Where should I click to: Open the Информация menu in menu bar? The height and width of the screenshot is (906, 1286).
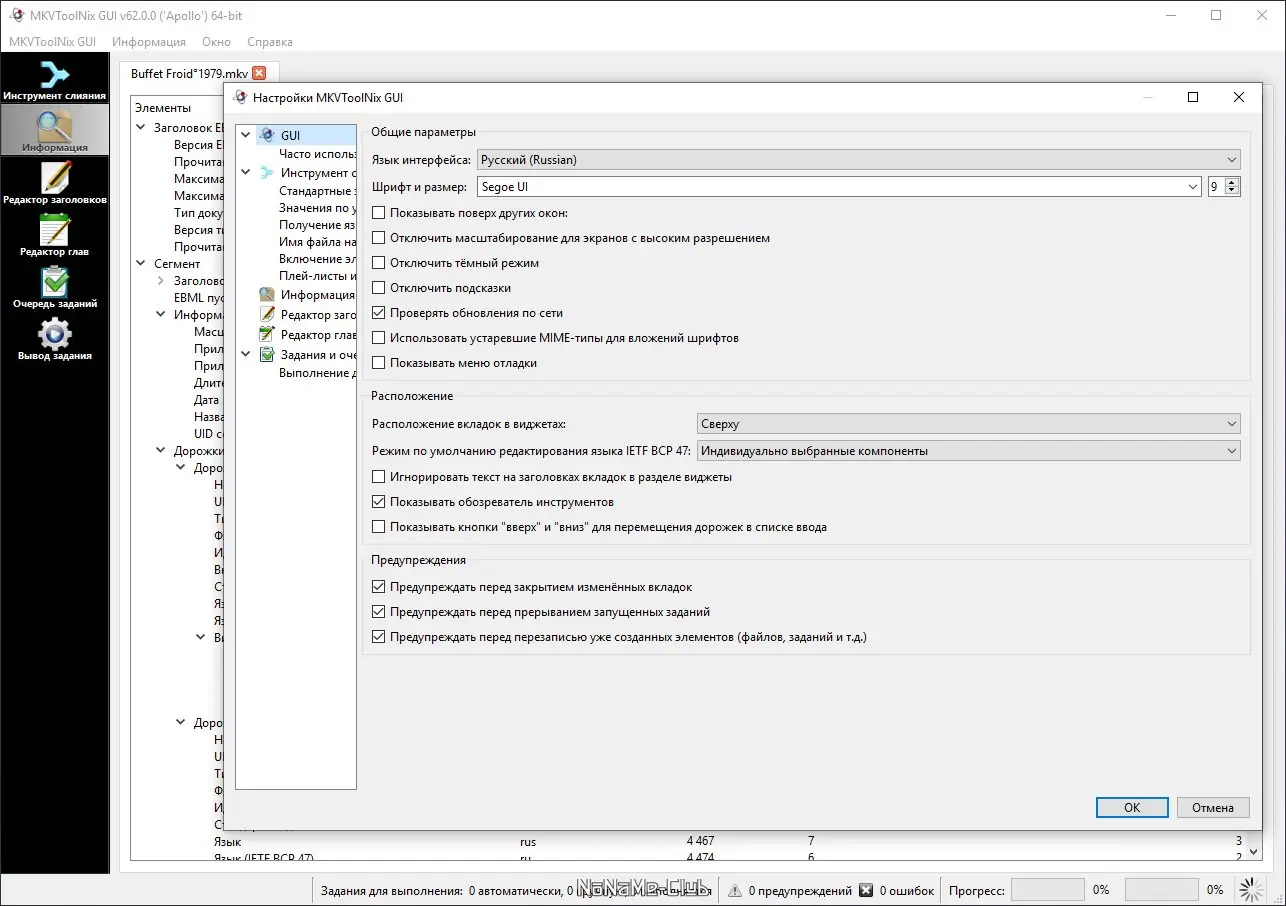tap(149, 42)
